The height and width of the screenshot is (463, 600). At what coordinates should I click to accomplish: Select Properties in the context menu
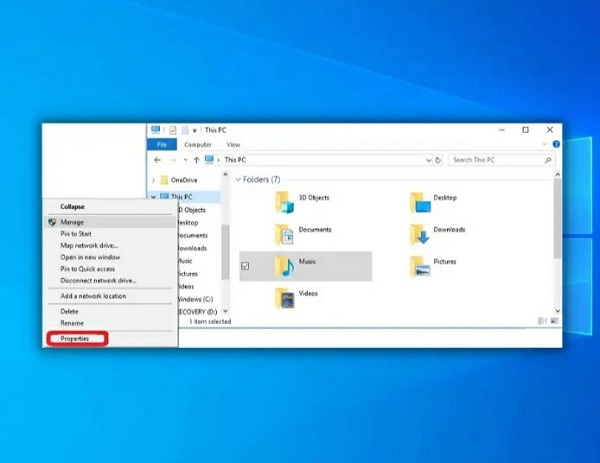click(x=77, y=339)
